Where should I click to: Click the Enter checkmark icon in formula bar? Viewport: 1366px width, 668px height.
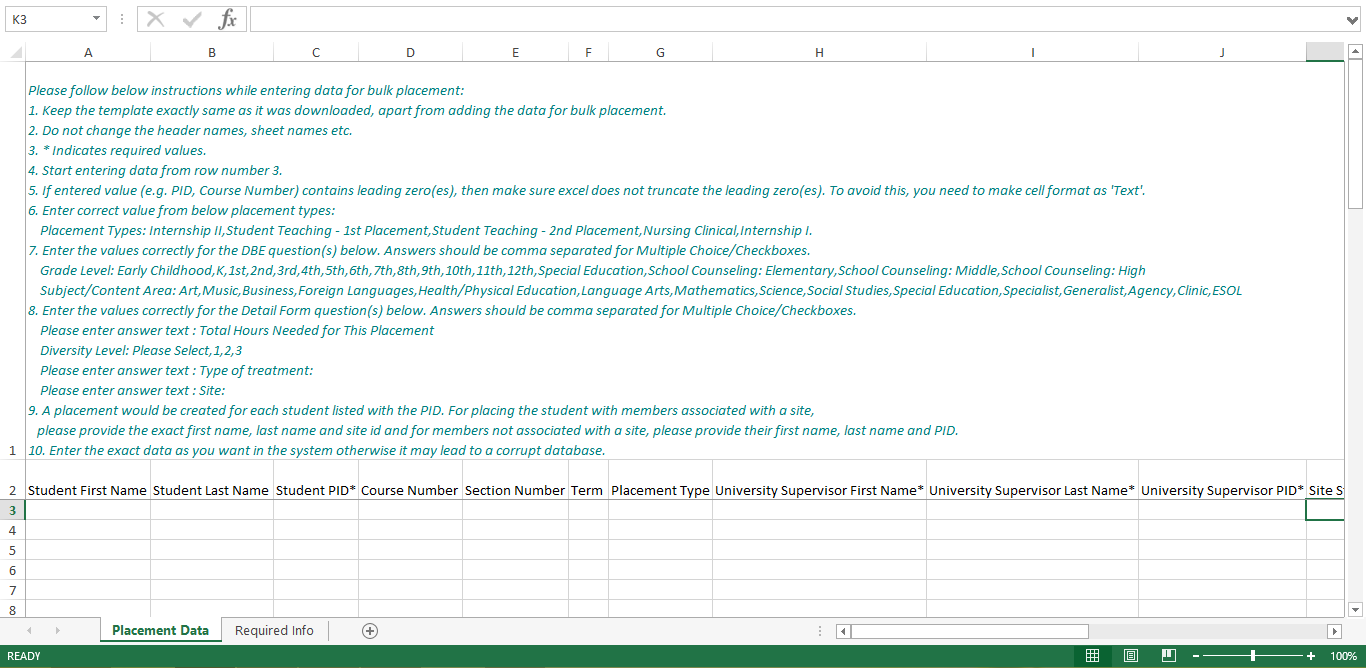pyautogui.click(x=192, y=19)
